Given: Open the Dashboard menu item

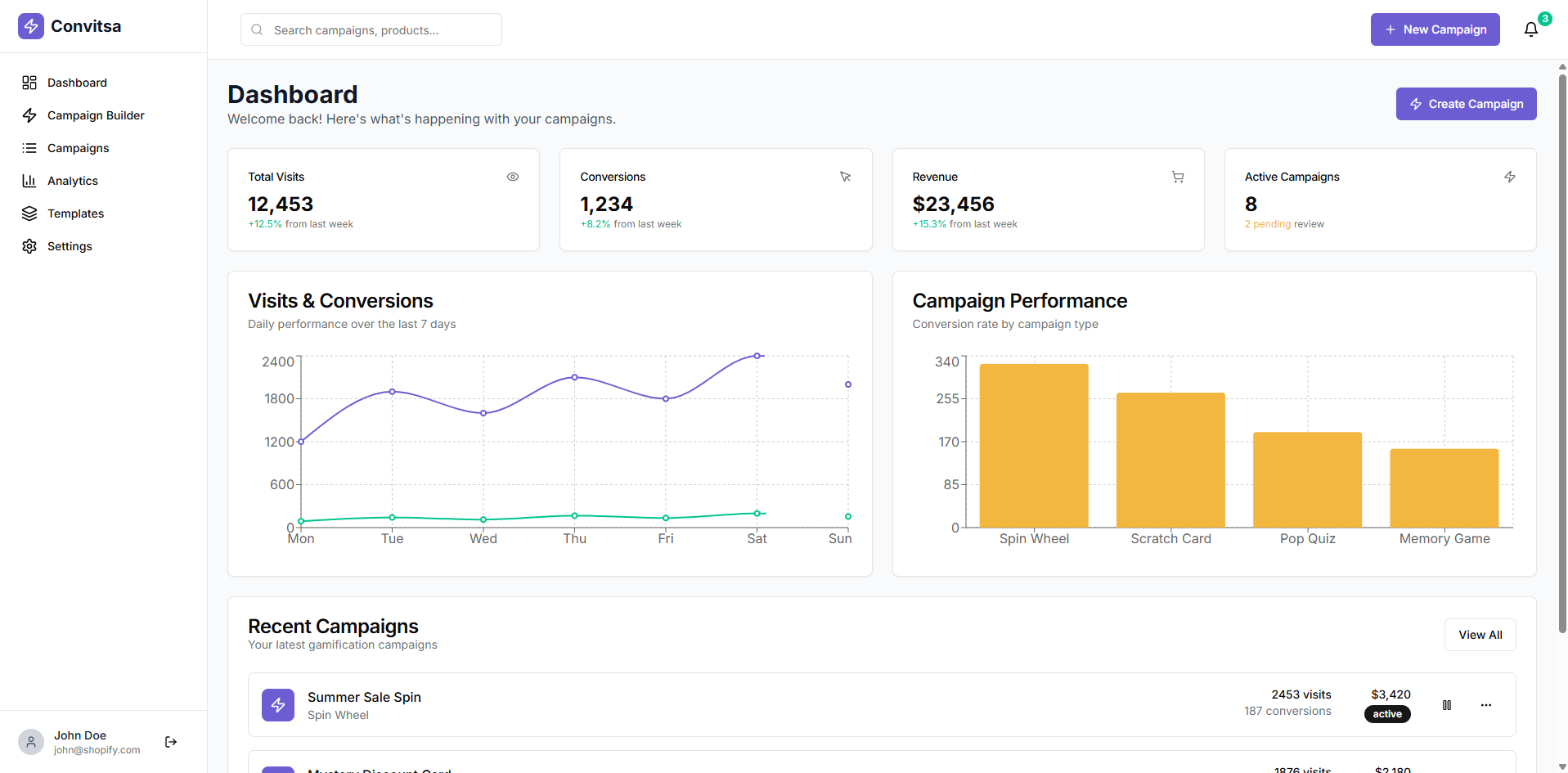Looking at the screenshot, I should pyautogui.click(x=103, y=83).
